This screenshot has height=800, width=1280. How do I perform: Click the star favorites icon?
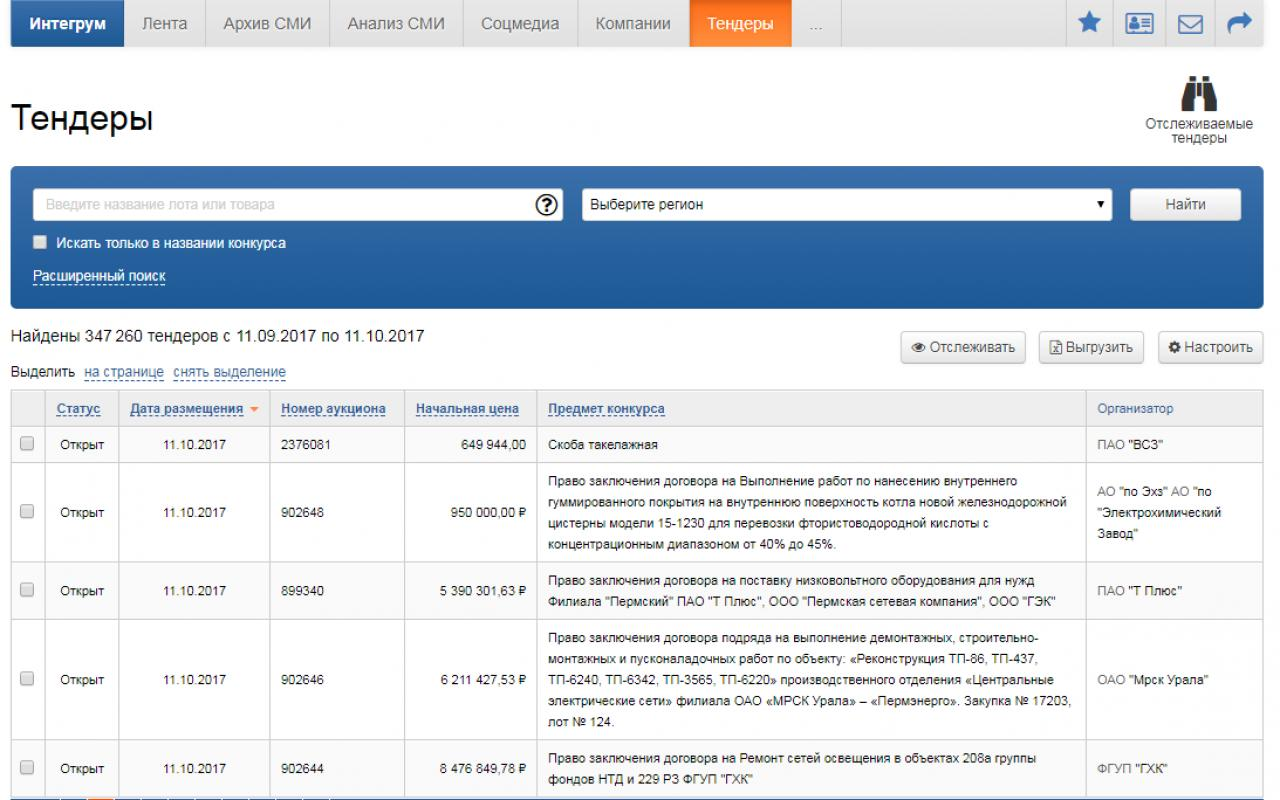click(x=1089, y=23)
